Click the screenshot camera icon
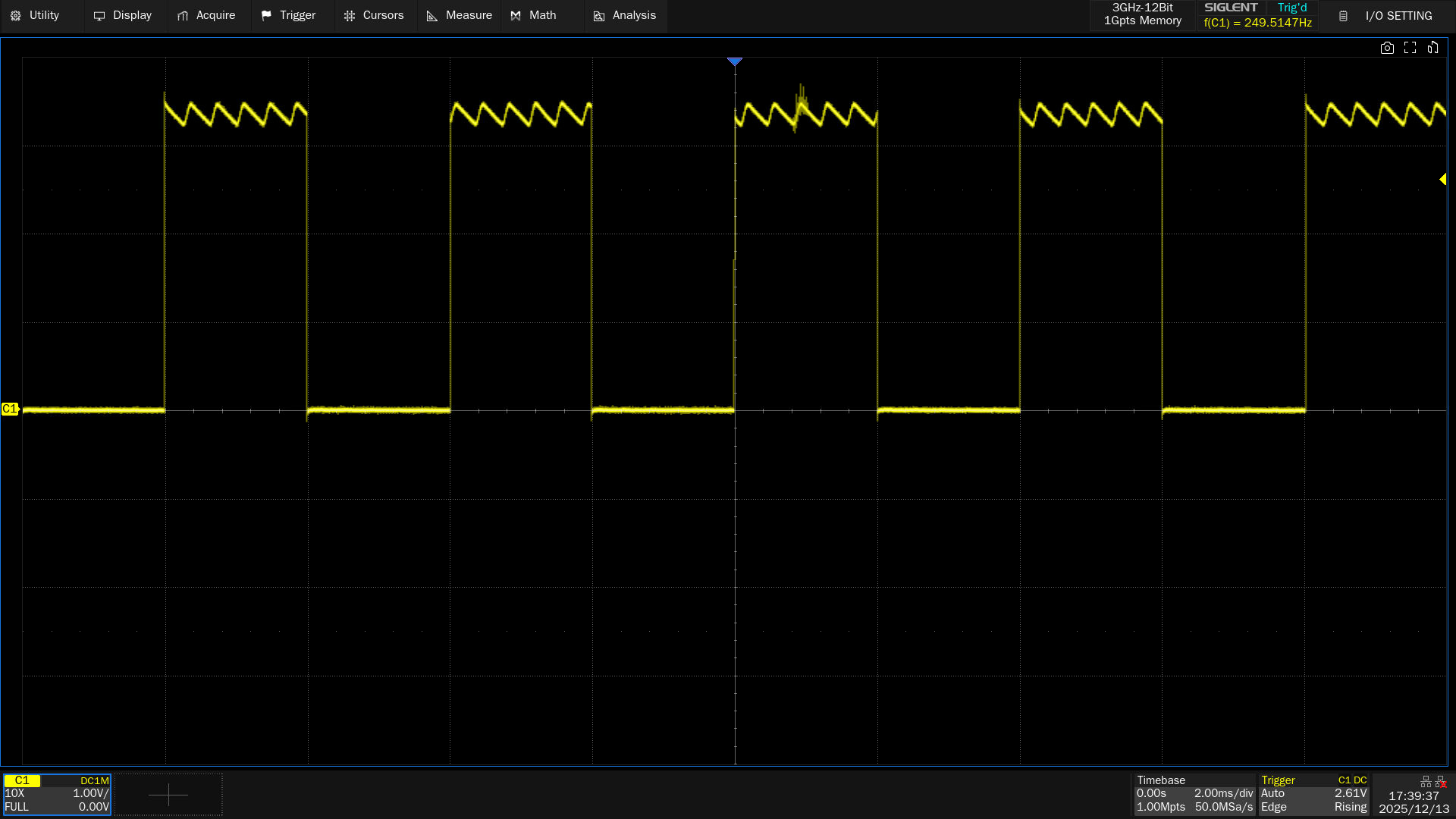This screenshot has height=819, width=1456. (x=1387, y=48)
